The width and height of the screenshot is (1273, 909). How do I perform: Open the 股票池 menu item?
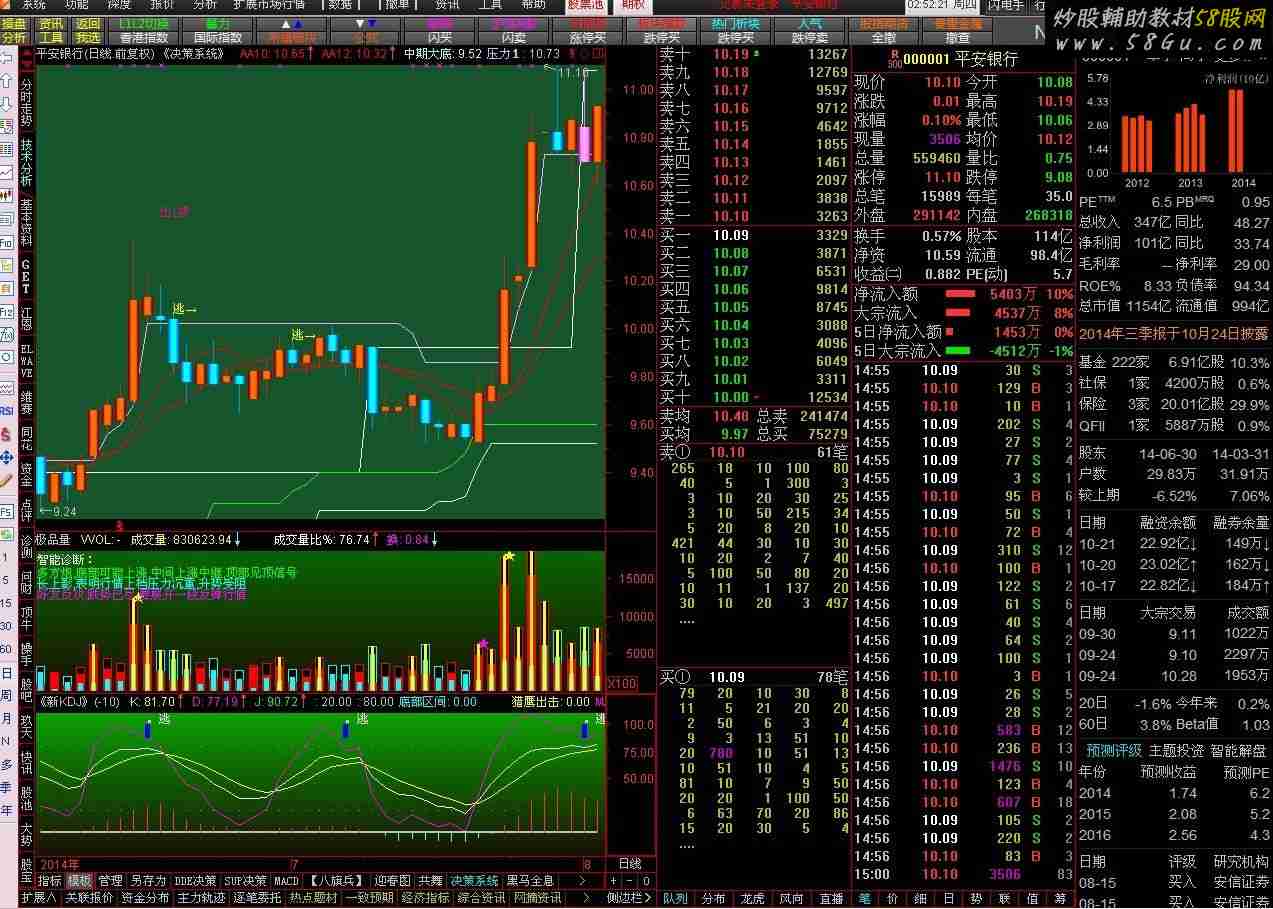pyautogui.click(x=585, y=5)
